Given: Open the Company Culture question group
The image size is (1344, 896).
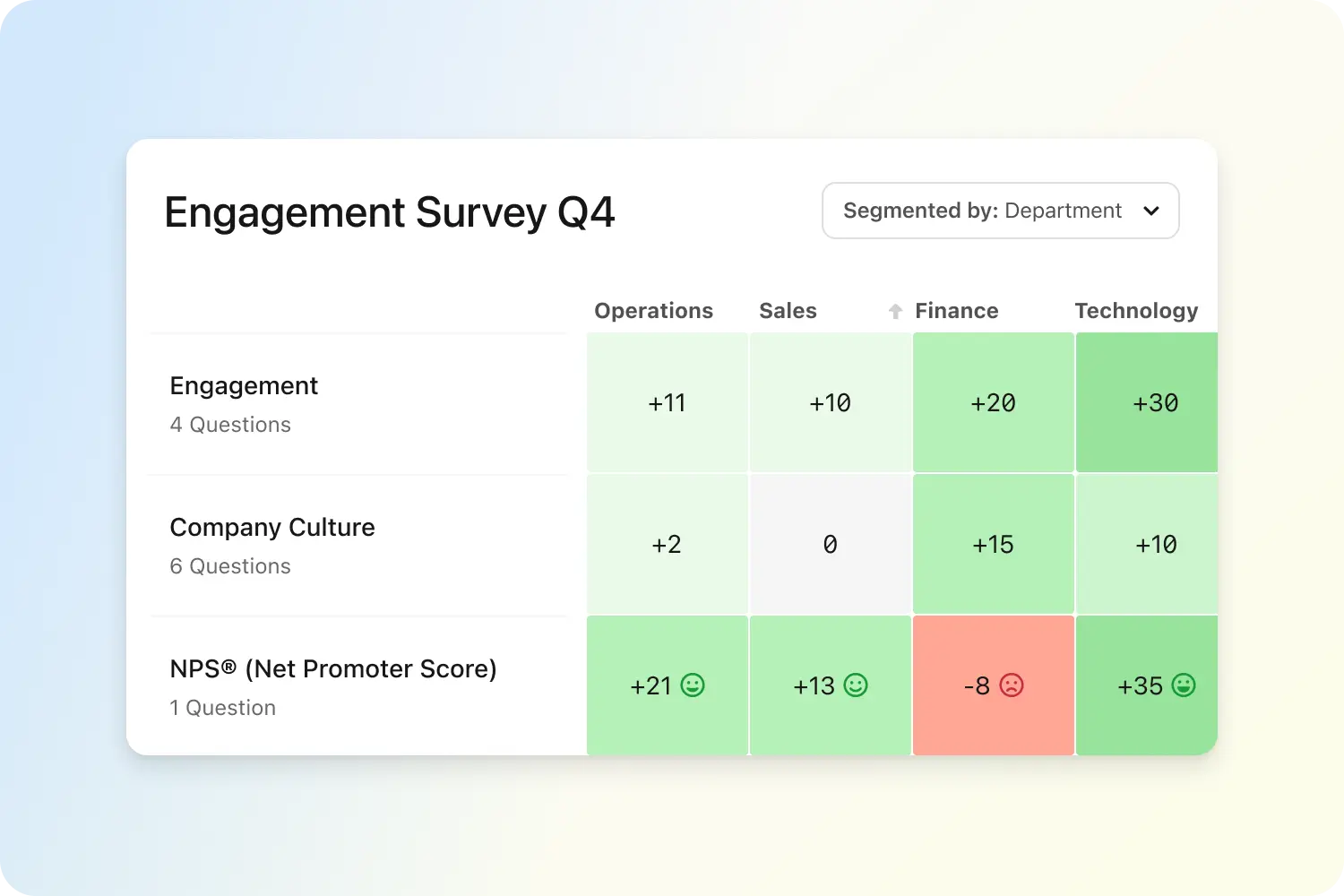Looking at the screenshot, I should (272, 527).
